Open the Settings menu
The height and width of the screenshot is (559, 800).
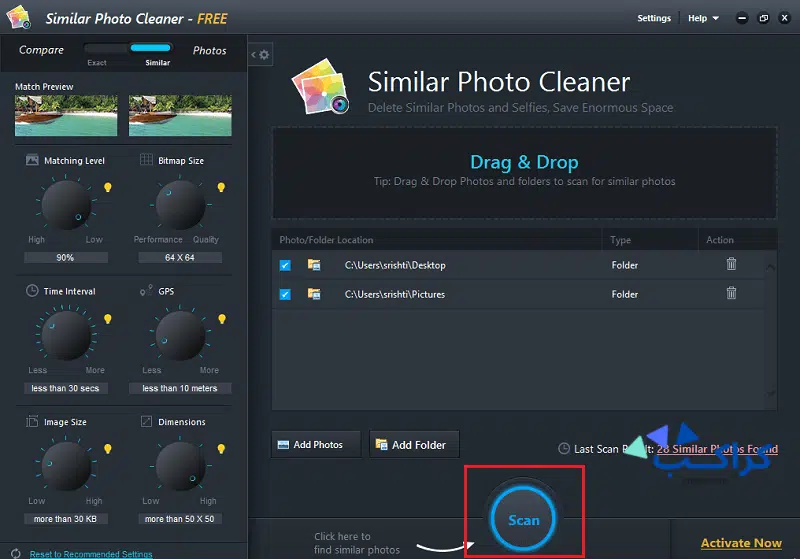point(654,18)
